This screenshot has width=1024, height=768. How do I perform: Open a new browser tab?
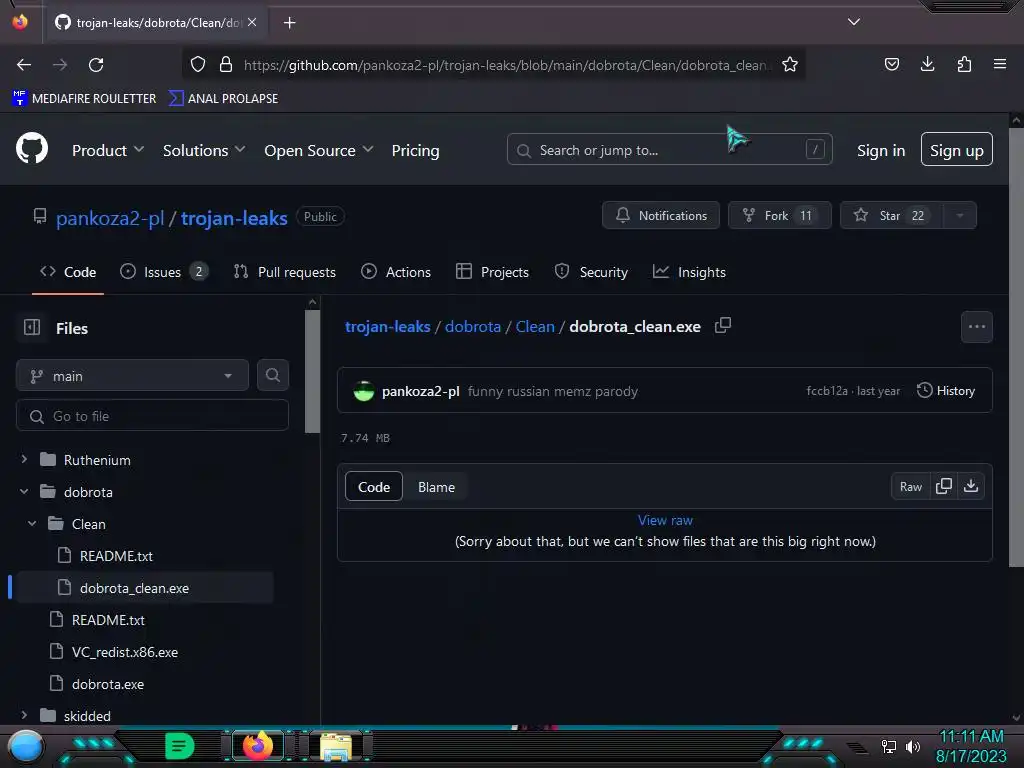click(289, 23)
